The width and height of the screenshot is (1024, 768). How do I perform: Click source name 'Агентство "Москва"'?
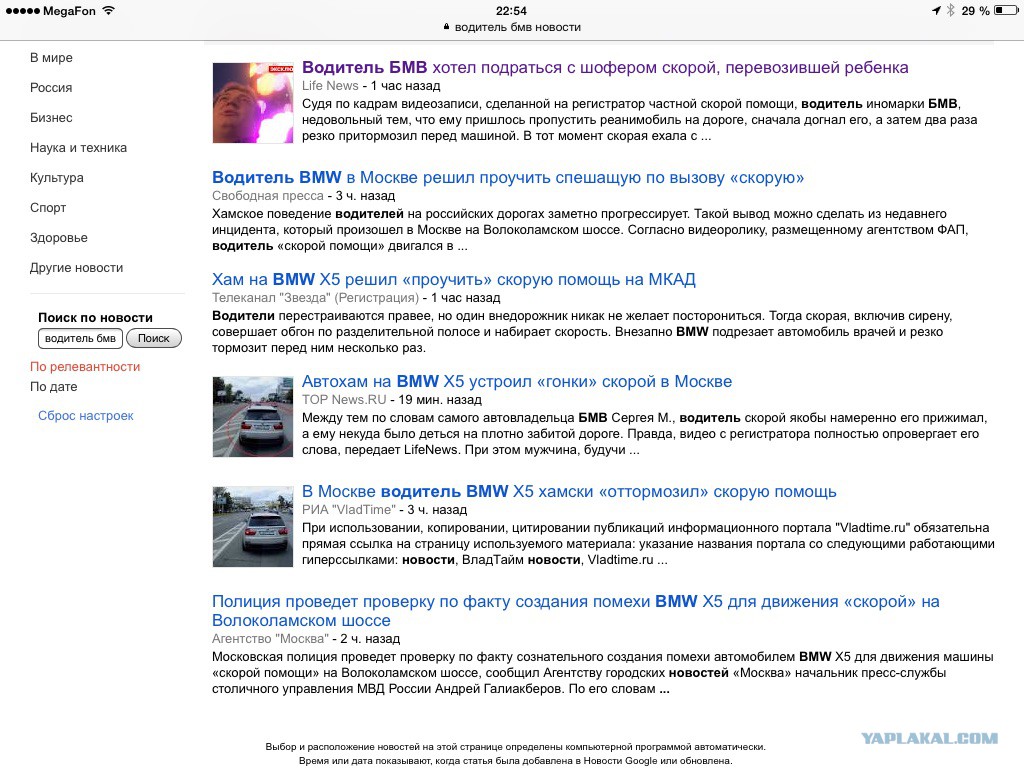[x=270, y=639]
